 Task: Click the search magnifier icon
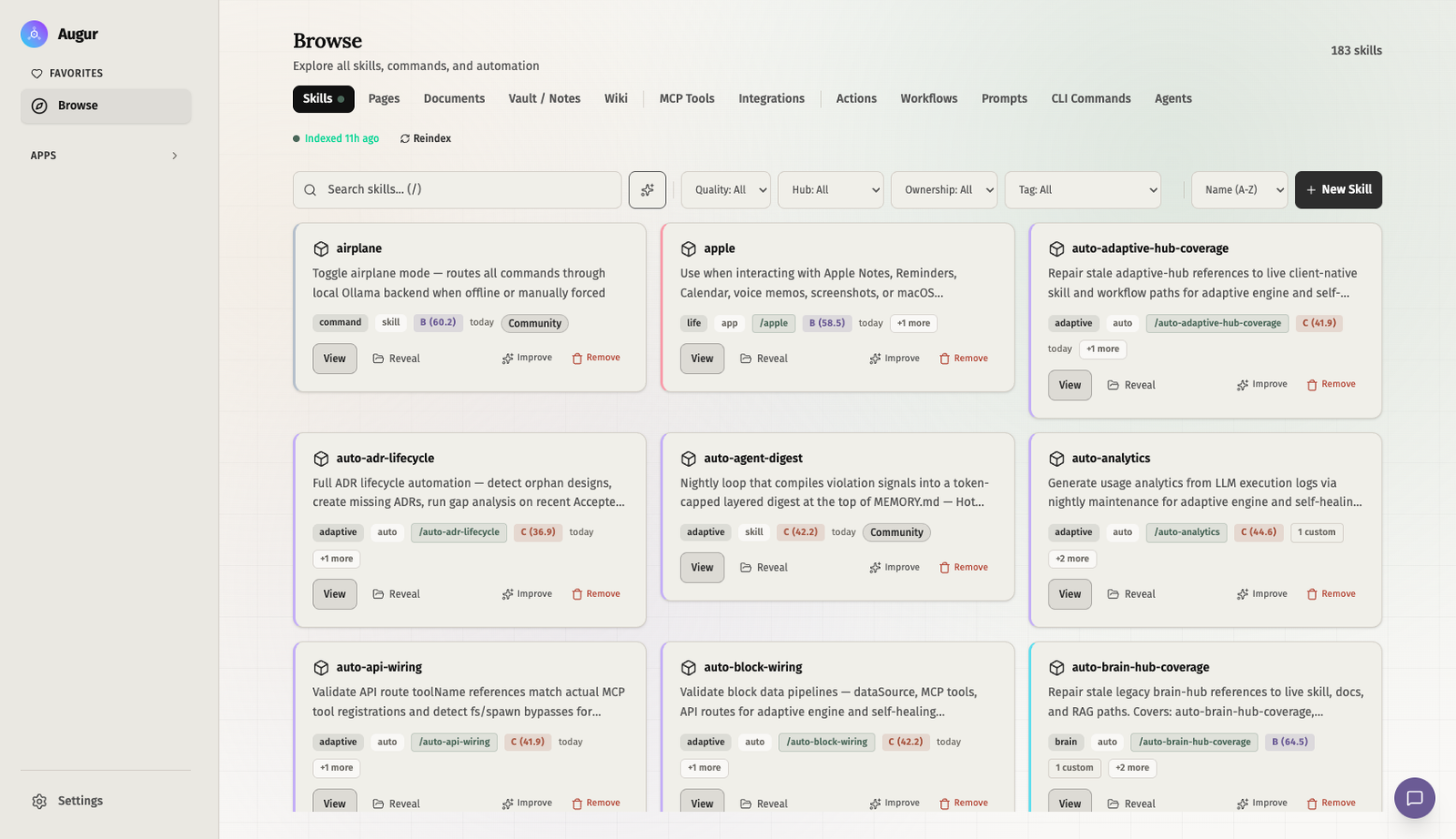(x=310, y=189)
